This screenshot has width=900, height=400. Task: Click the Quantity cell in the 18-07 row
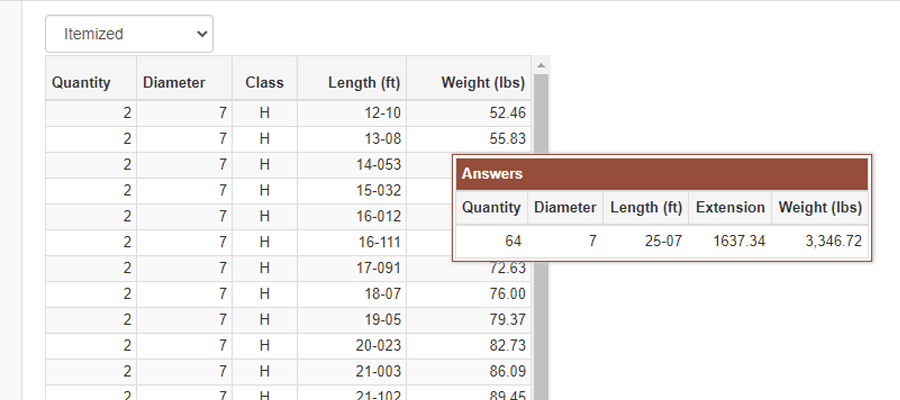(x=91, y=294)
